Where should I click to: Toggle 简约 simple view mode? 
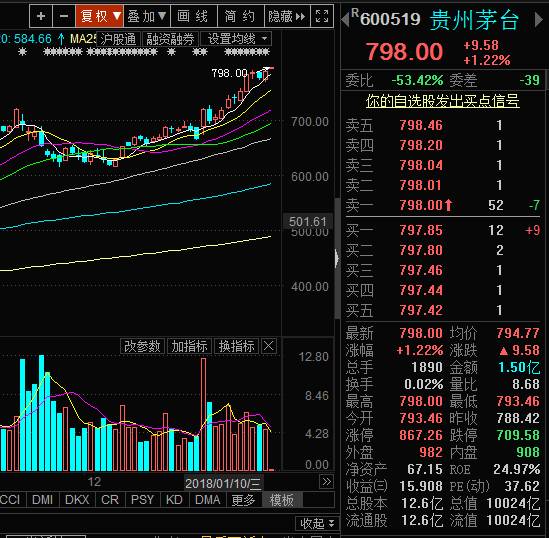click(x=241, y=16)
